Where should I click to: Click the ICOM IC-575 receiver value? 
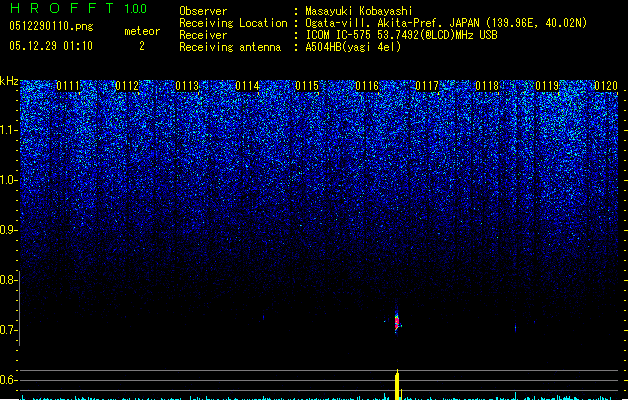(401, 35)
